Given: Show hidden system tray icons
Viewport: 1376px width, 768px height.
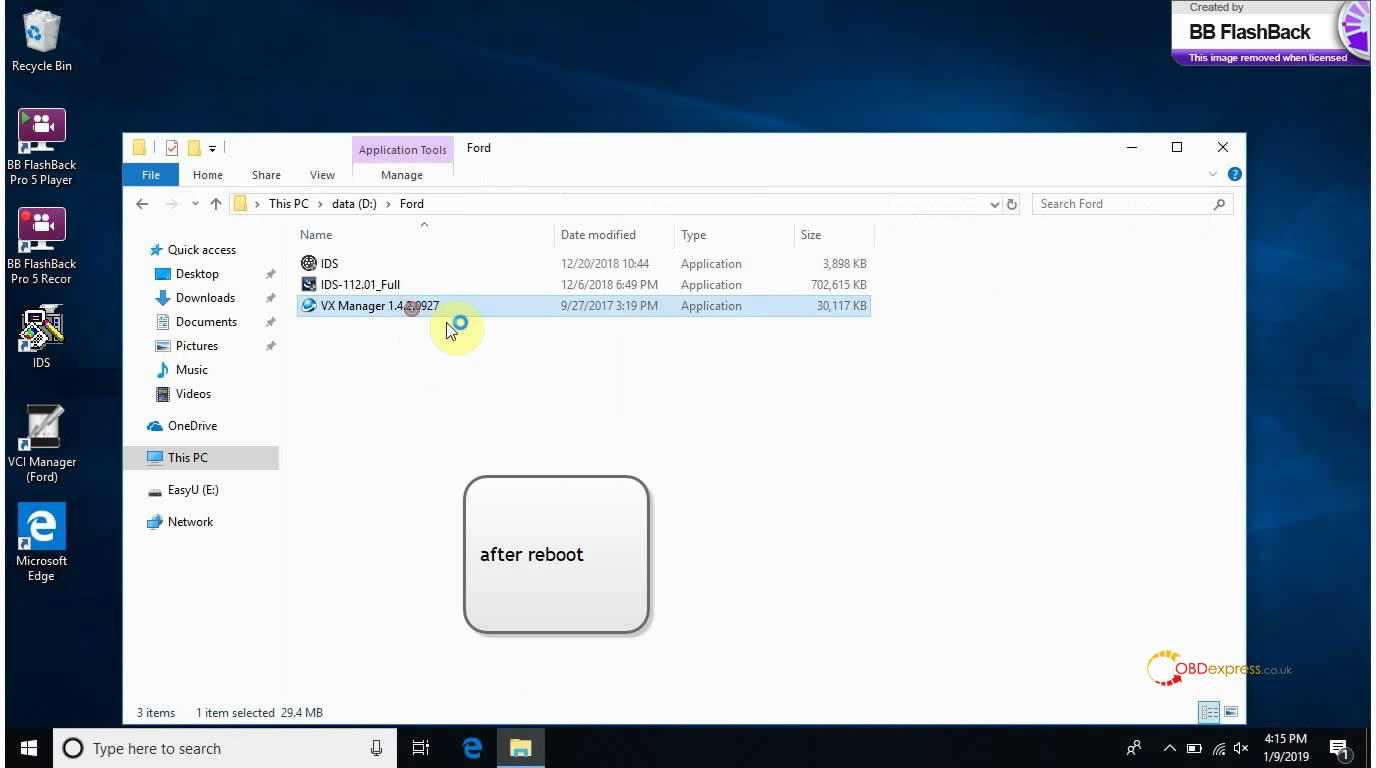Looking at the screenshot, I should (1169, 748).
